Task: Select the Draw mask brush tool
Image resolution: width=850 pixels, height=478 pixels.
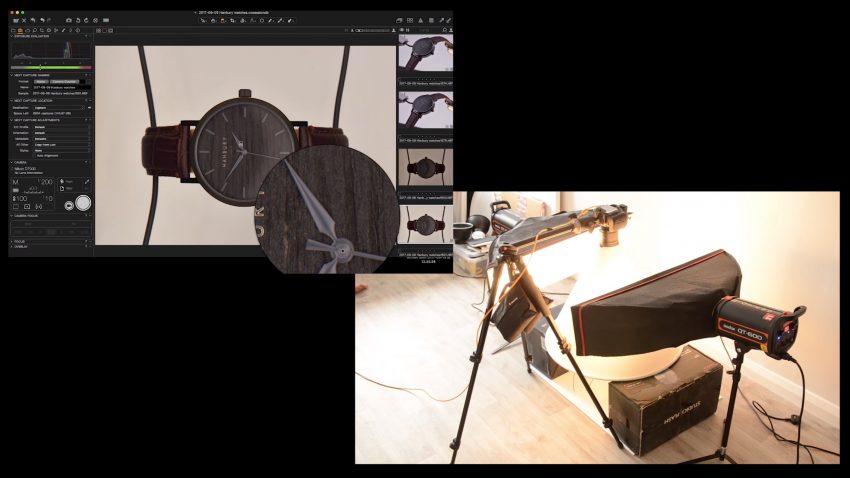Action: click(271, 21)
